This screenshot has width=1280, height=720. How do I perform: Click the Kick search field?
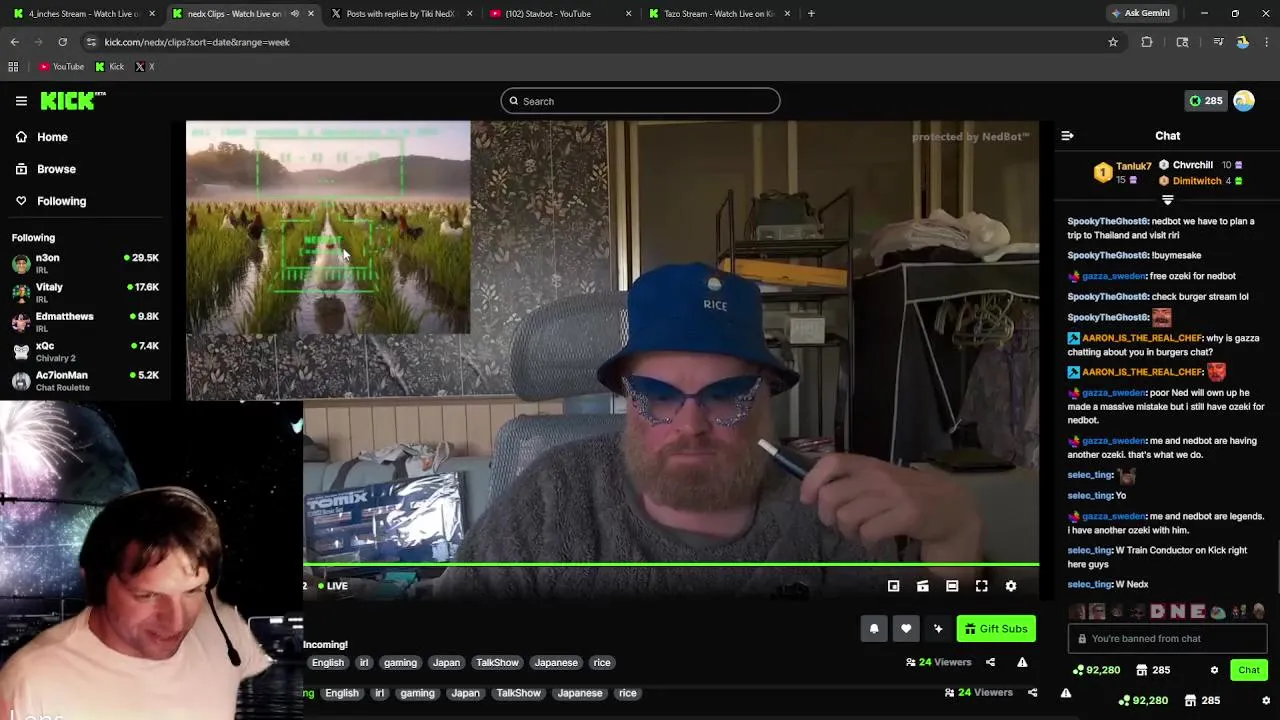[640, 101]
